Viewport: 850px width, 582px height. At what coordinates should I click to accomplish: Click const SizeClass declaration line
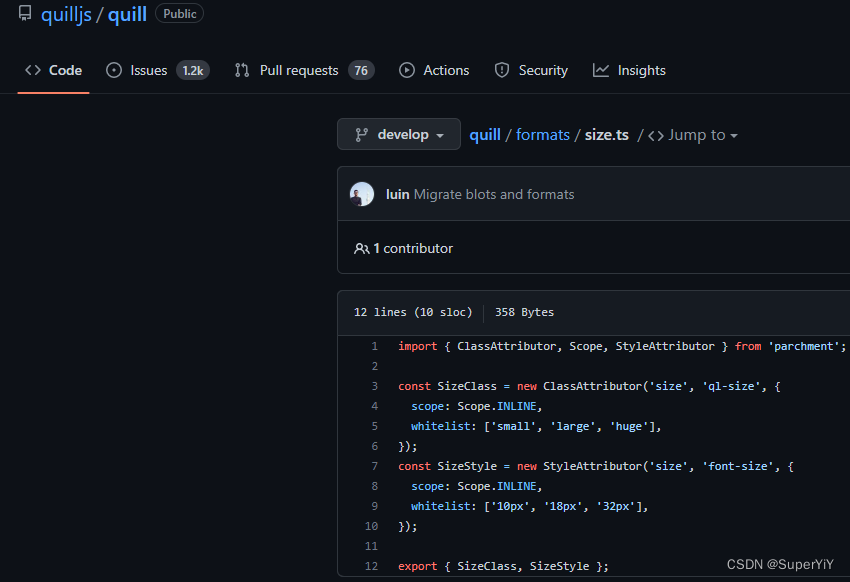click(x=589, y=386)
